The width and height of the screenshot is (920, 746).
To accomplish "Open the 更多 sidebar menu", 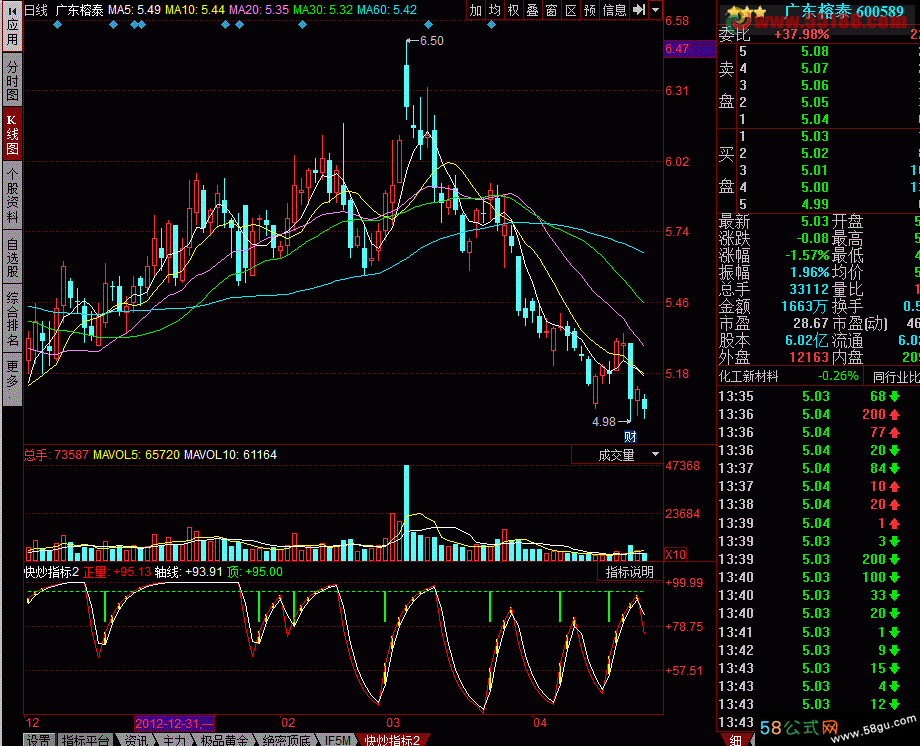I will coord(11,378).
